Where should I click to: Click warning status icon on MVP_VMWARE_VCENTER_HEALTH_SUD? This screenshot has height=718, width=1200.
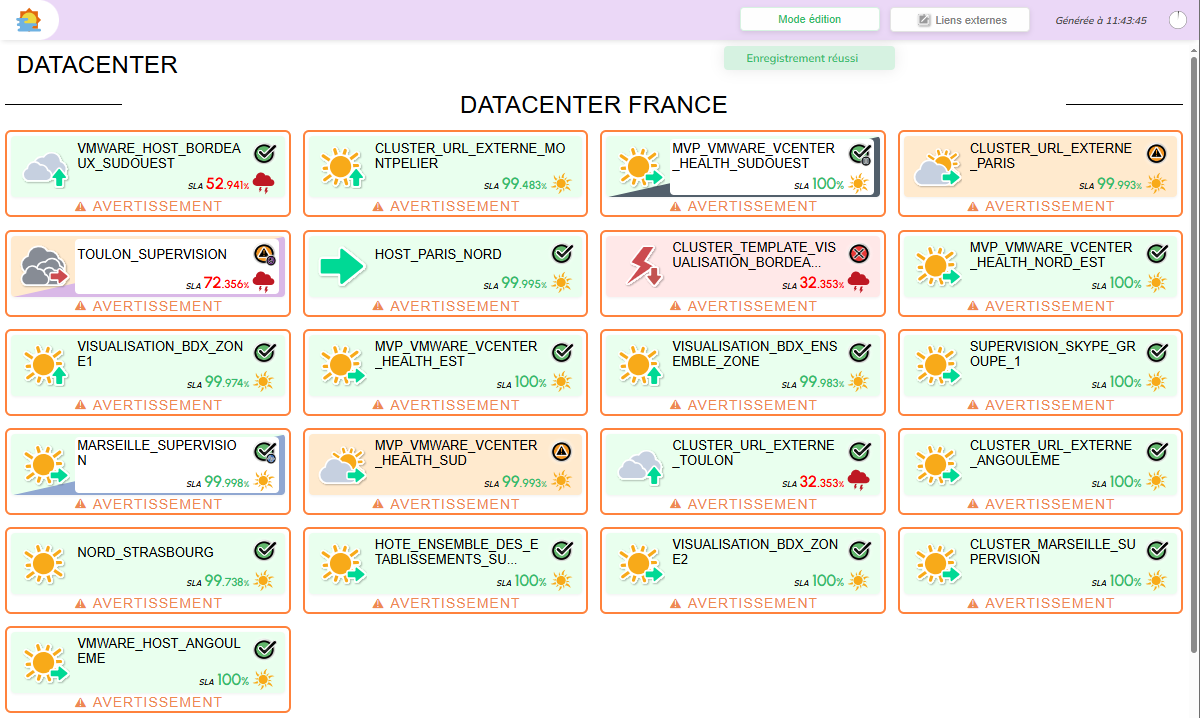562,451
